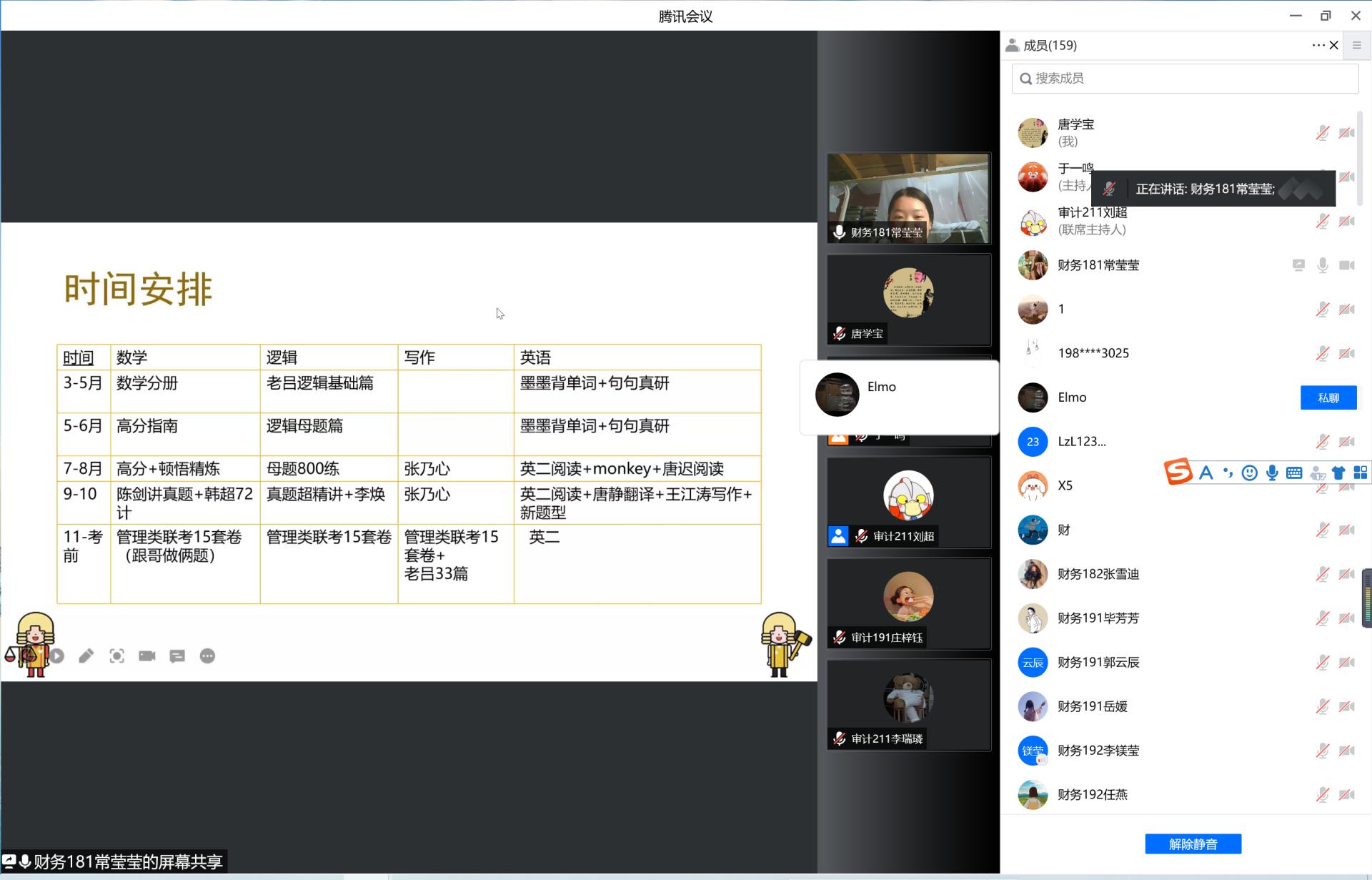
Task: Toggle Sogou punctuation mode icon
Action: 1228,473
